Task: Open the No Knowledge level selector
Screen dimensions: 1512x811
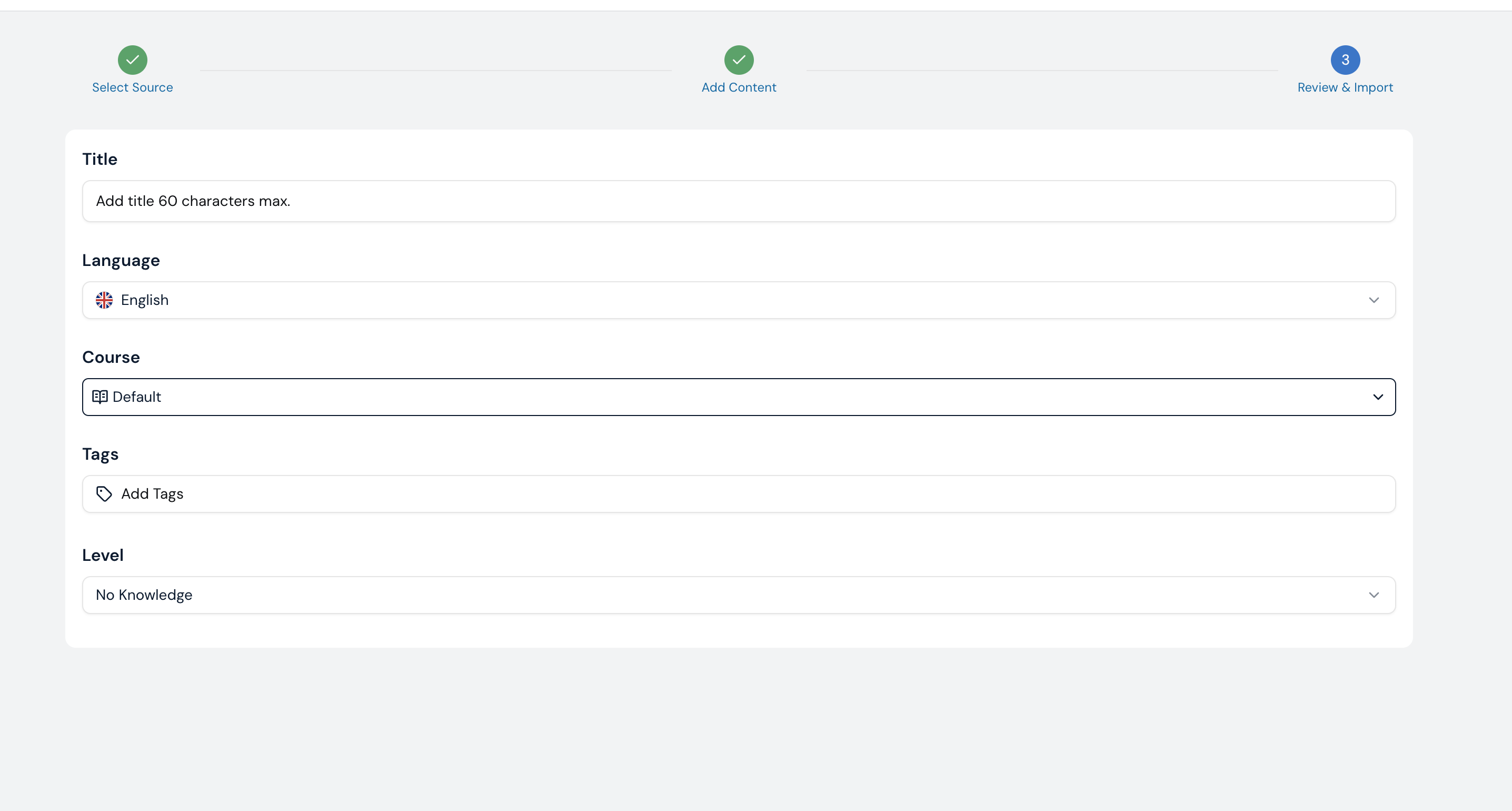Action: point(739,595)
